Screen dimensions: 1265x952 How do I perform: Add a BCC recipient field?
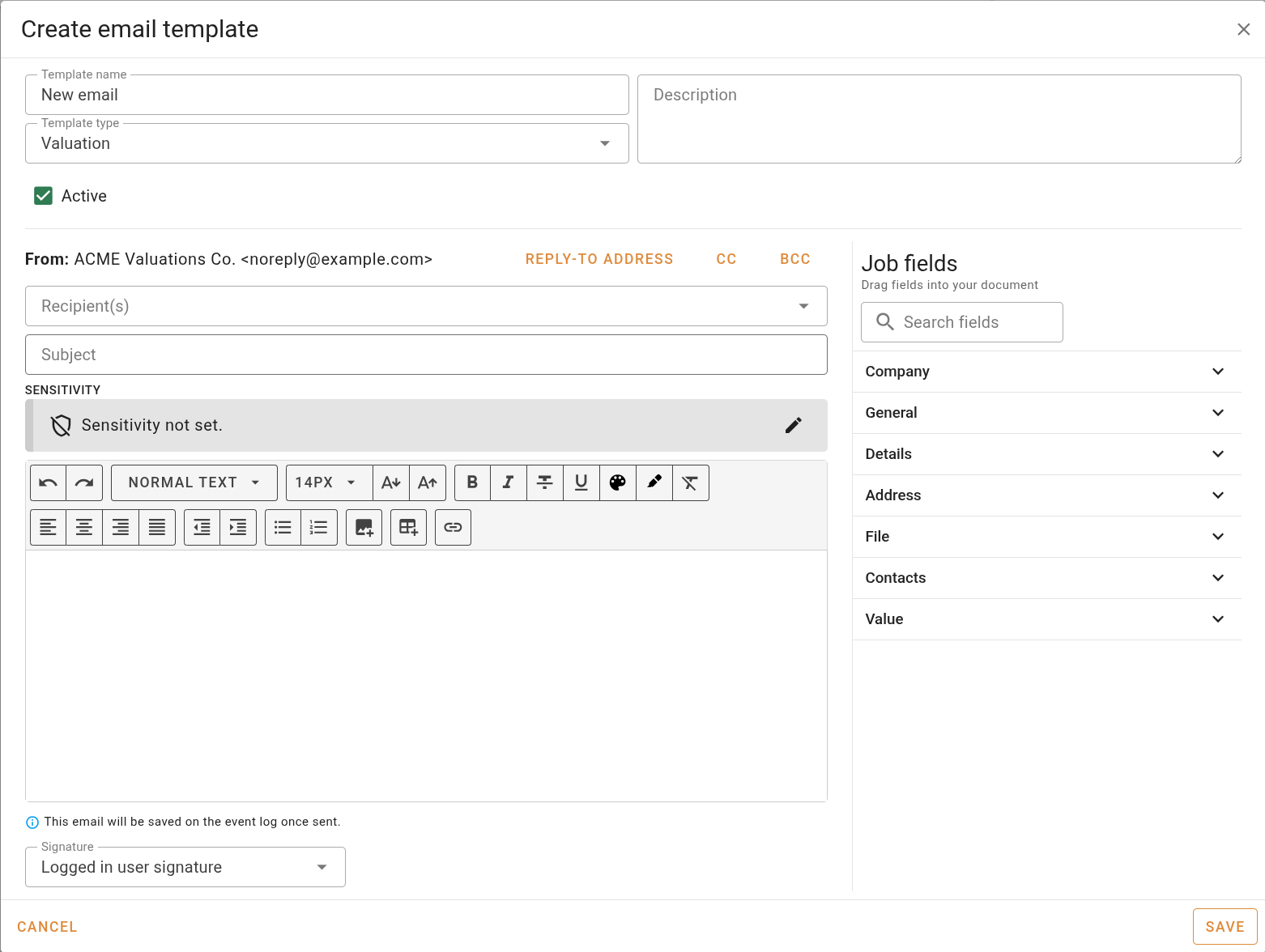point(795,259)
